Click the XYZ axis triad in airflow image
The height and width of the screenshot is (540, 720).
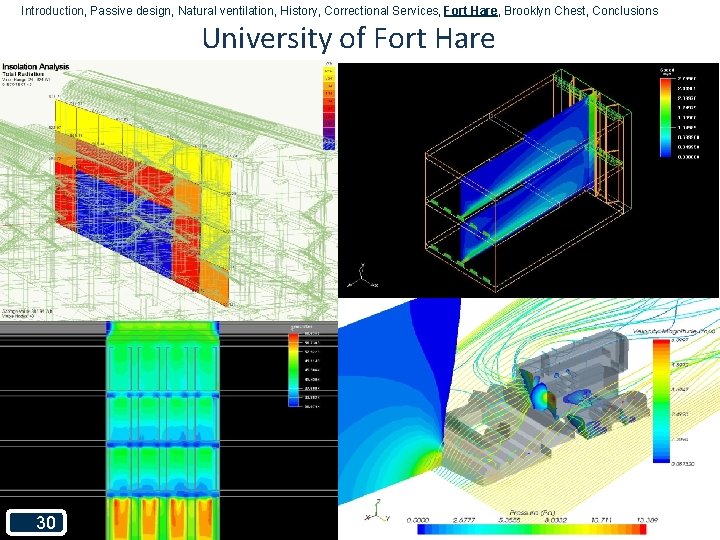click(363, 277)
